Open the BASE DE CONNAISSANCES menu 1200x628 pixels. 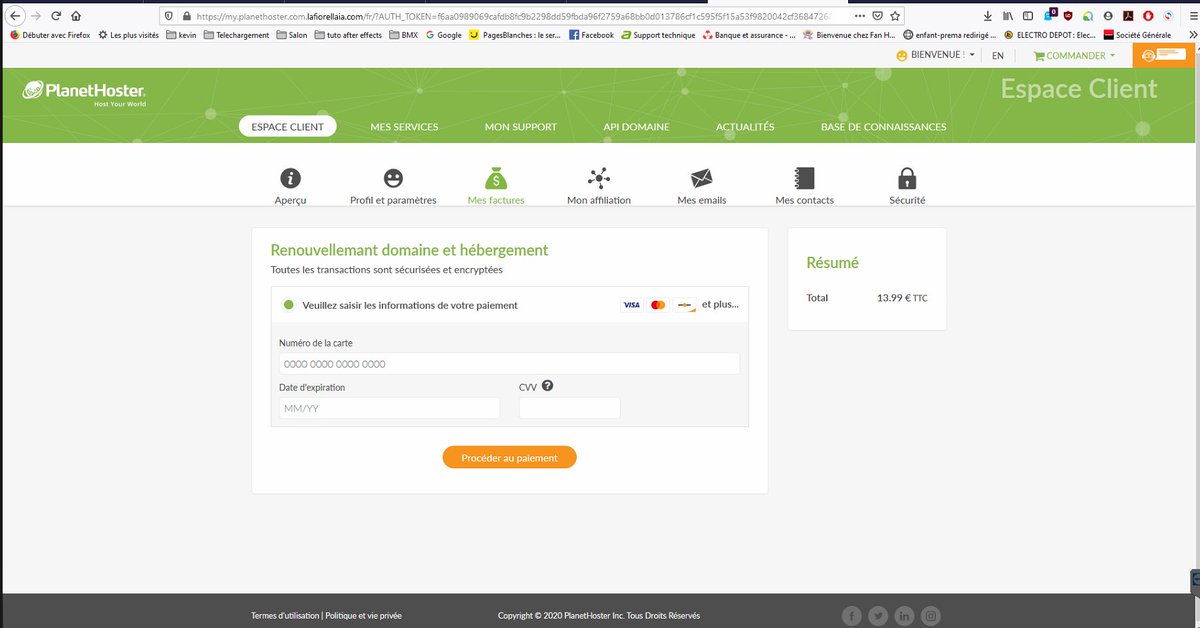coord(883,127)
